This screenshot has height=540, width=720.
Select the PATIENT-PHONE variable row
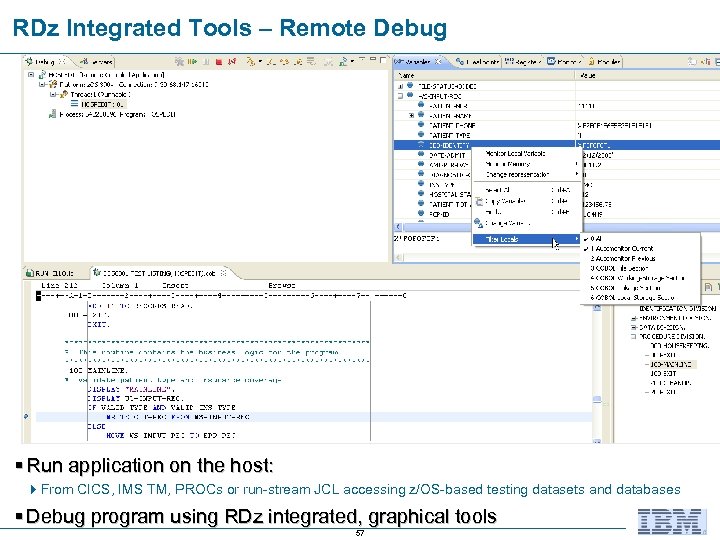pyautogui.click(x=557, y=125)
